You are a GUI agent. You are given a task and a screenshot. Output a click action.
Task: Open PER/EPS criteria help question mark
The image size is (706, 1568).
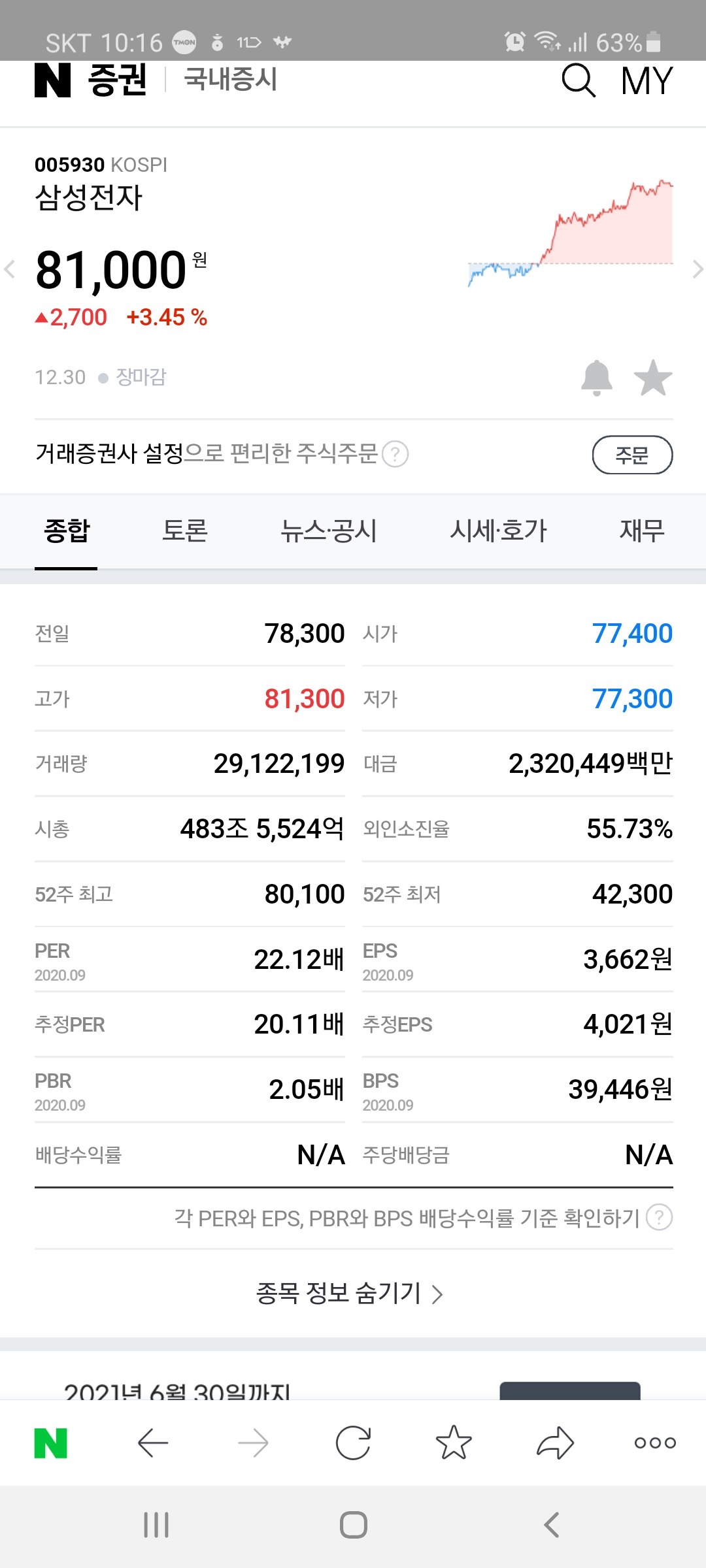(659, 1218)
